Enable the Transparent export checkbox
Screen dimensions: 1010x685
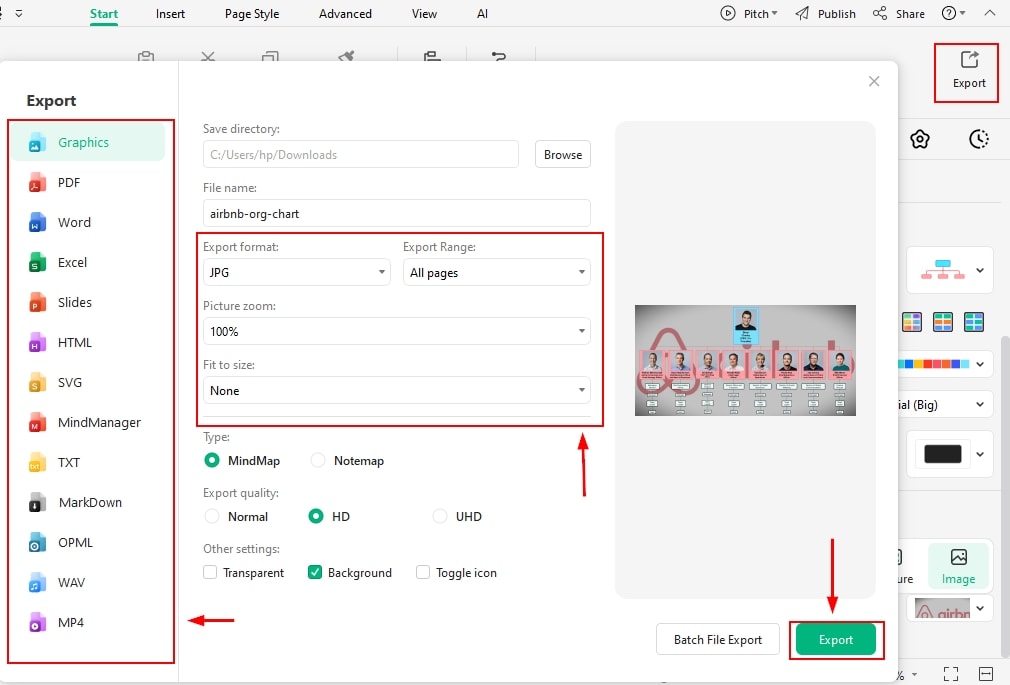210,572
